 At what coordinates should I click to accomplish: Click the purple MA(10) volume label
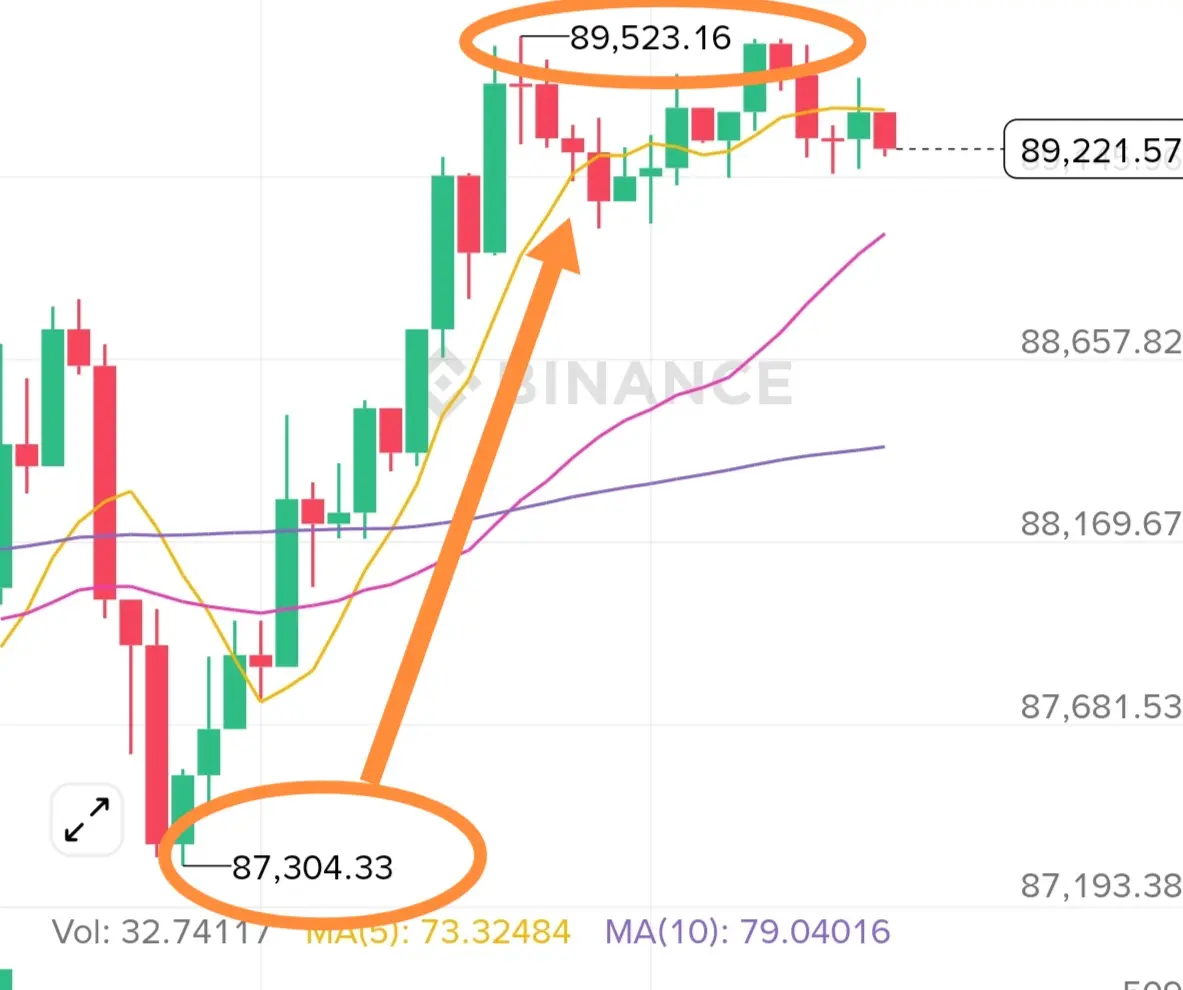(x=748, y=932)
